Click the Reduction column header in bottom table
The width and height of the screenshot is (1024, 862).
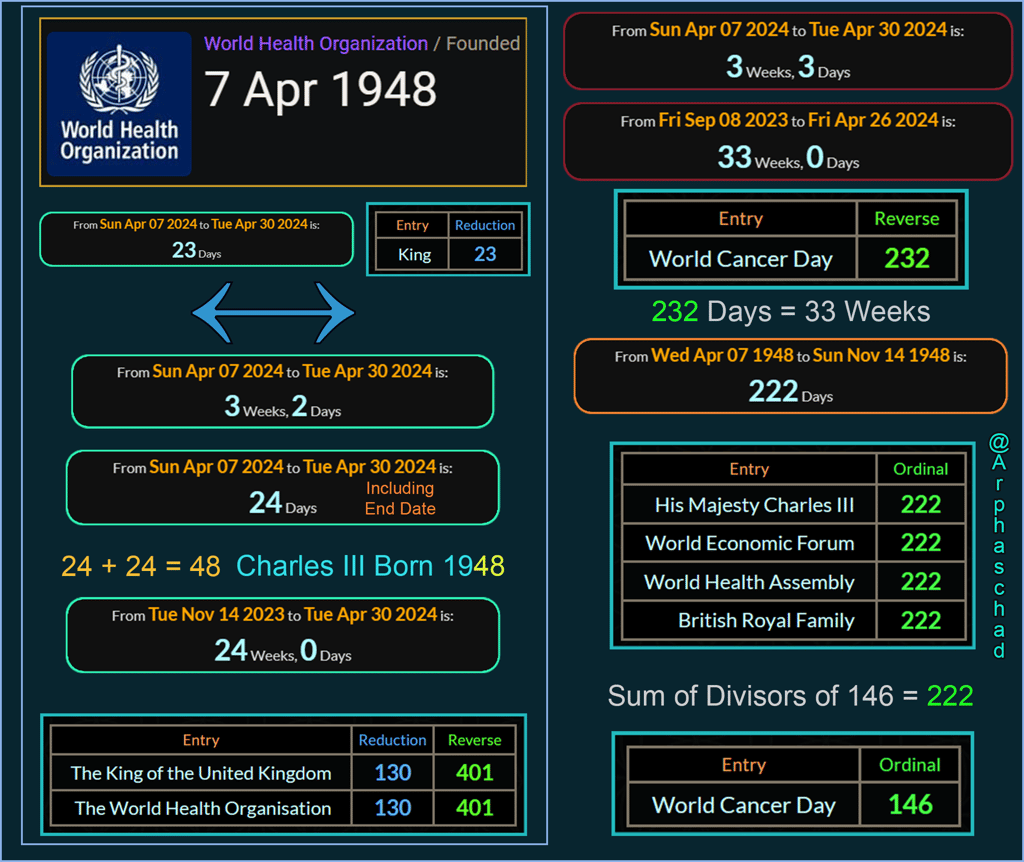[x=392, y=740]
